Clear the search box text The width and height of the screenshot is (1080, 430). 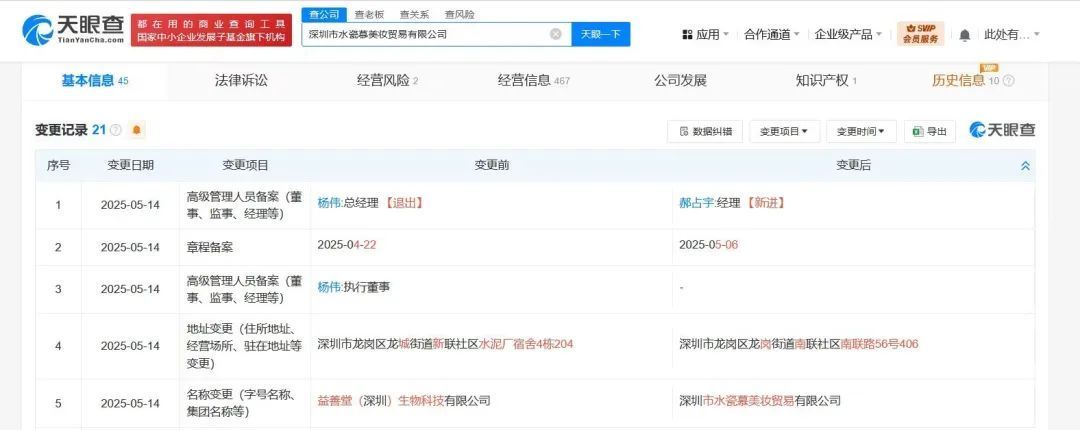point(556,34)
